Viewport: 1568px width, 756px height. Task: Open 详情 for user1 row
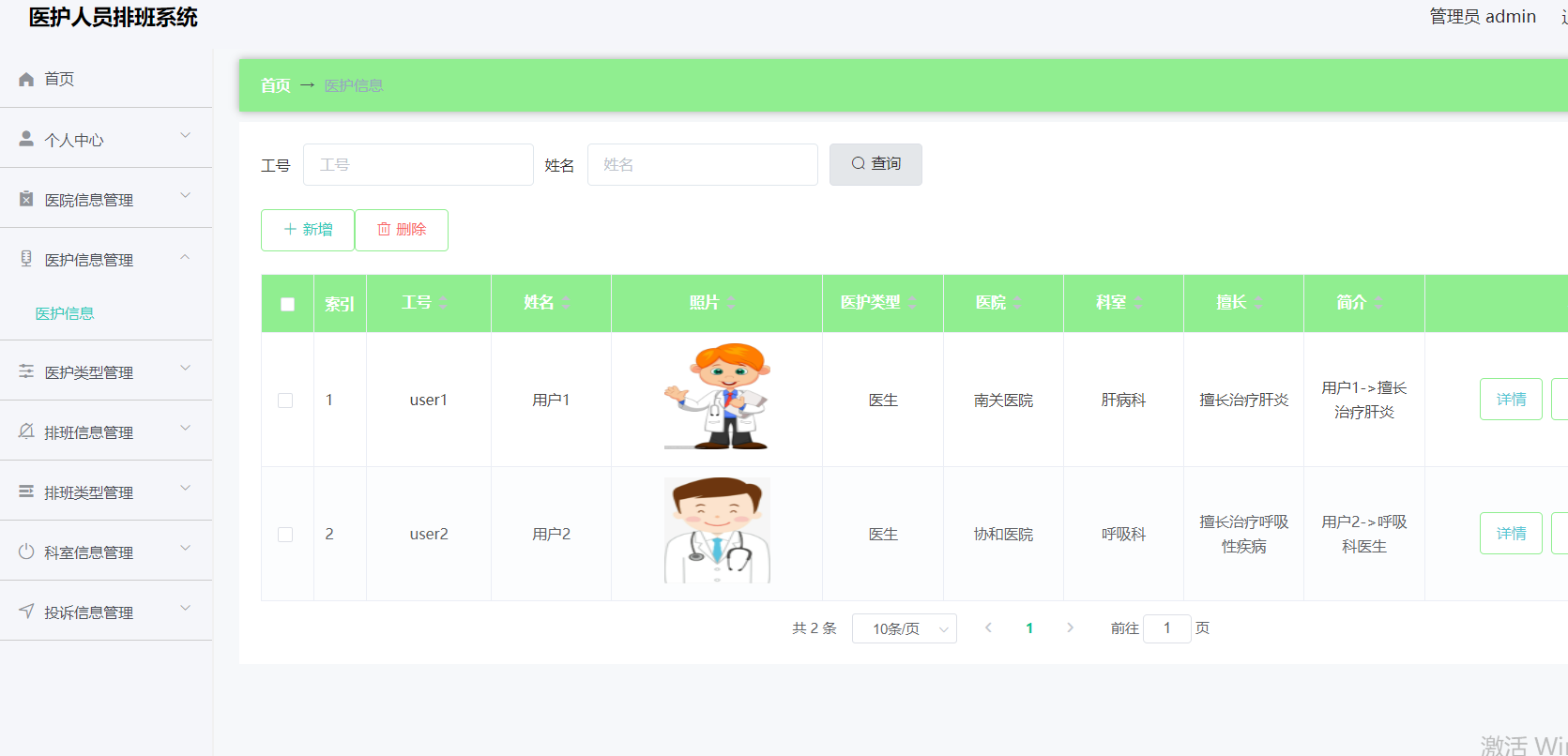point(1511,399)
